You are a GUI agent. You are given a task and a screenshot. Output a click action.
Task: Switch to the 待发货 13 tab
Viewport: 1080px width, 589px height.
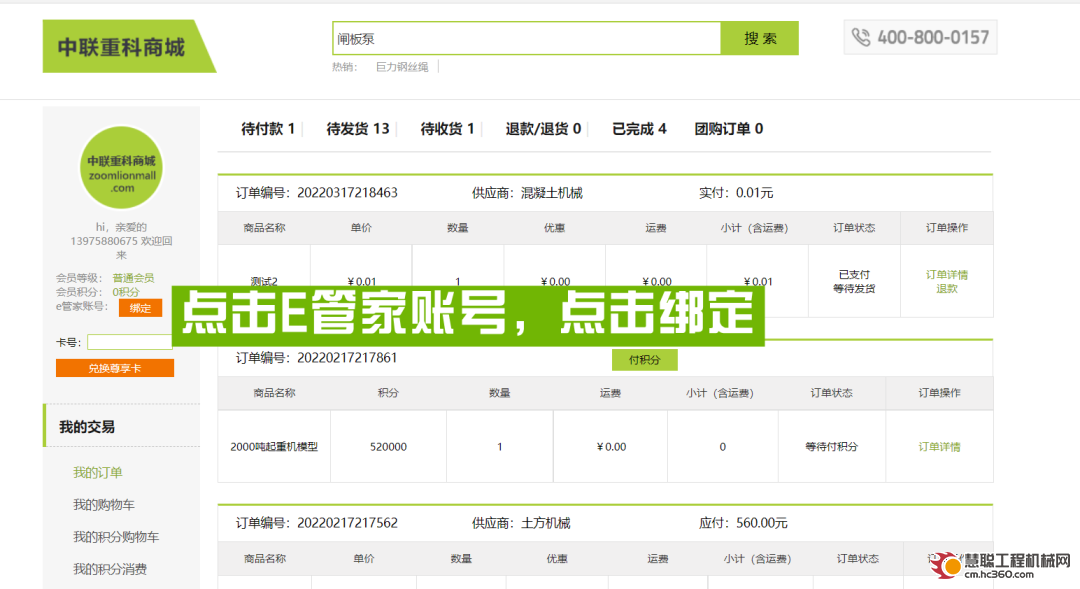tap(357, 129)
